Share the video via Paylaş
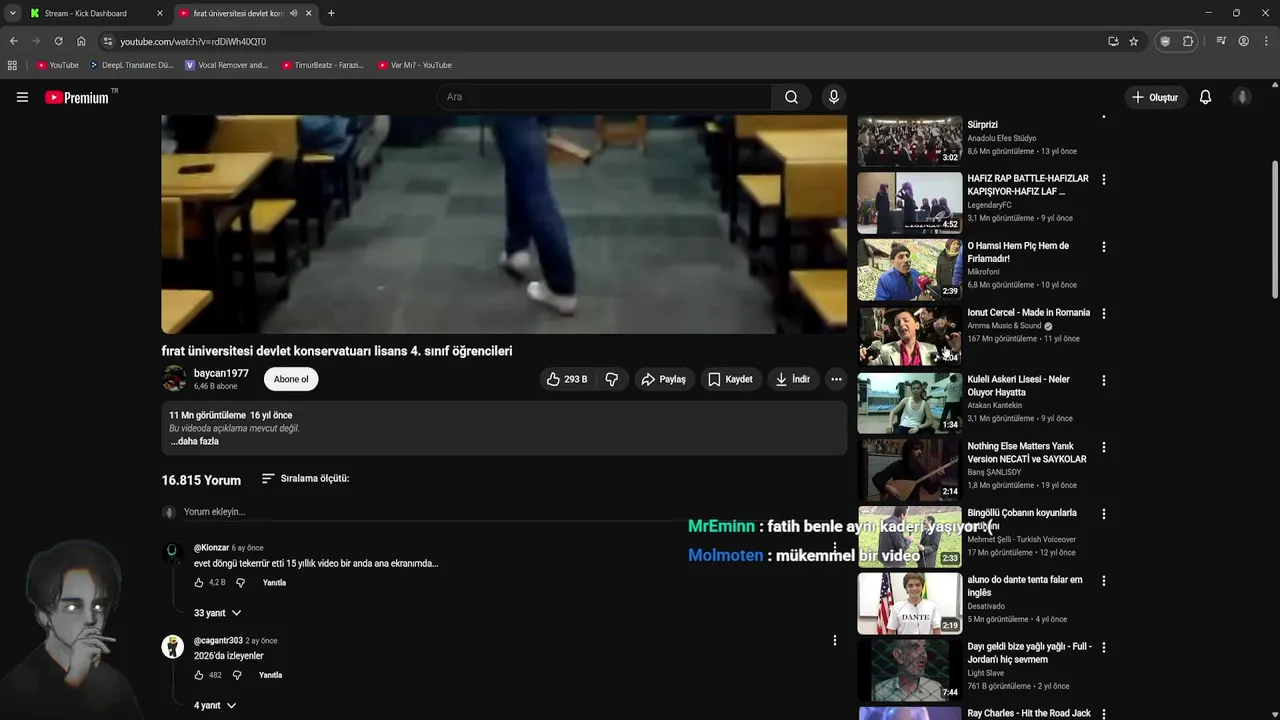 point(664,379)
